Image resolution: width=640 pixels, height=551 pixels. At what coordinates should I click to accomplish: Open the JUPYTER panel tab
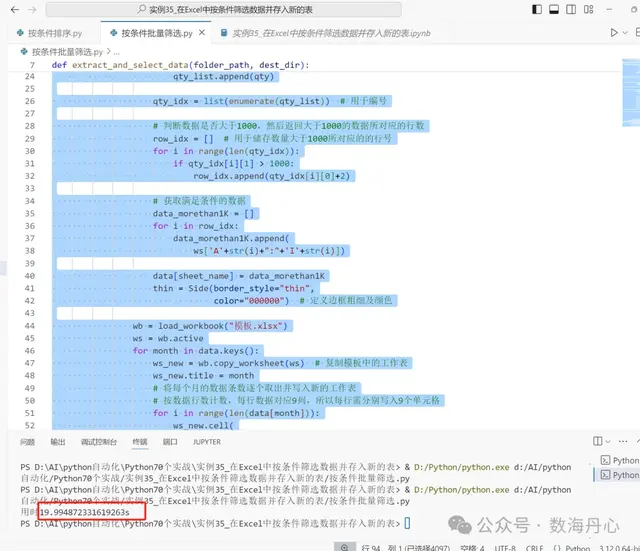(207, 442)
